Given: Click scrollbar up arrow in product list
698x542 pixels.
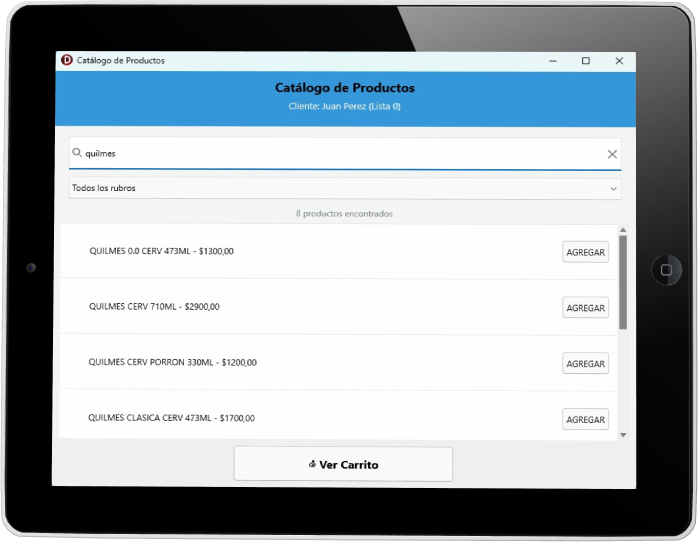Looking at the screenshot, I should coord(623,230).
